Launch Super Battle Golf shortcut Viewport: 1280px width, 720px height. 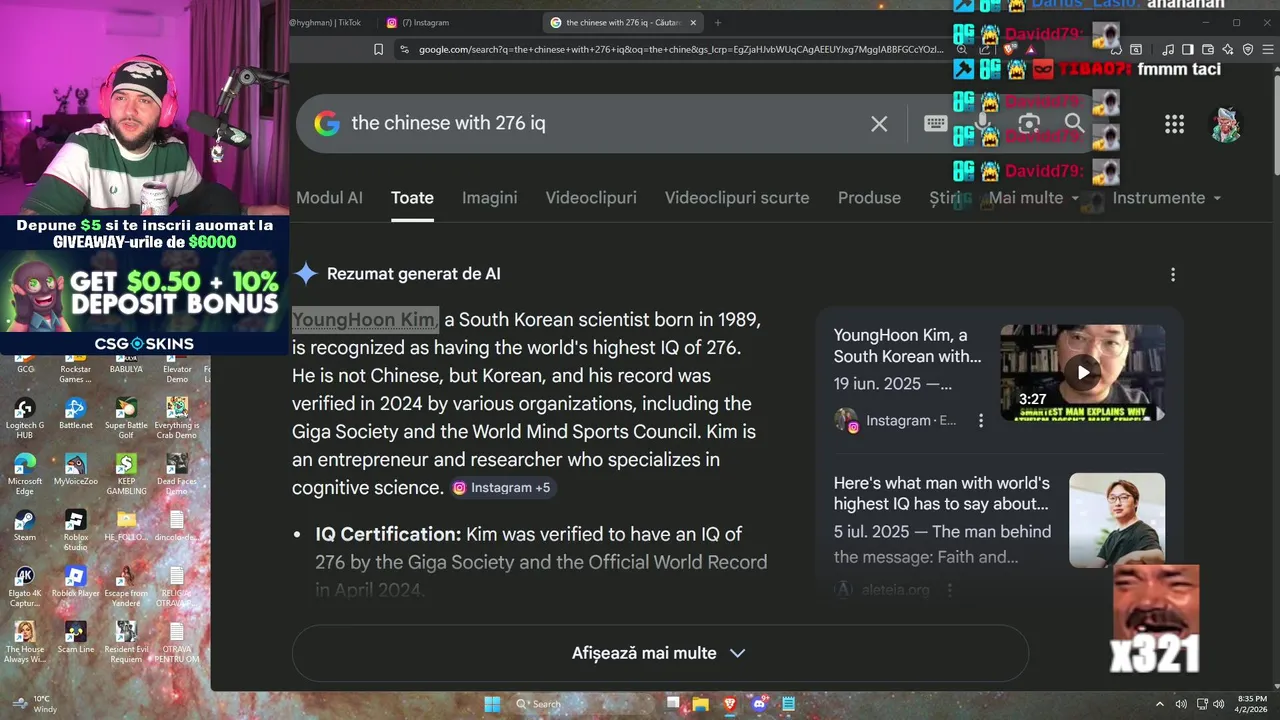click(126, 418)
